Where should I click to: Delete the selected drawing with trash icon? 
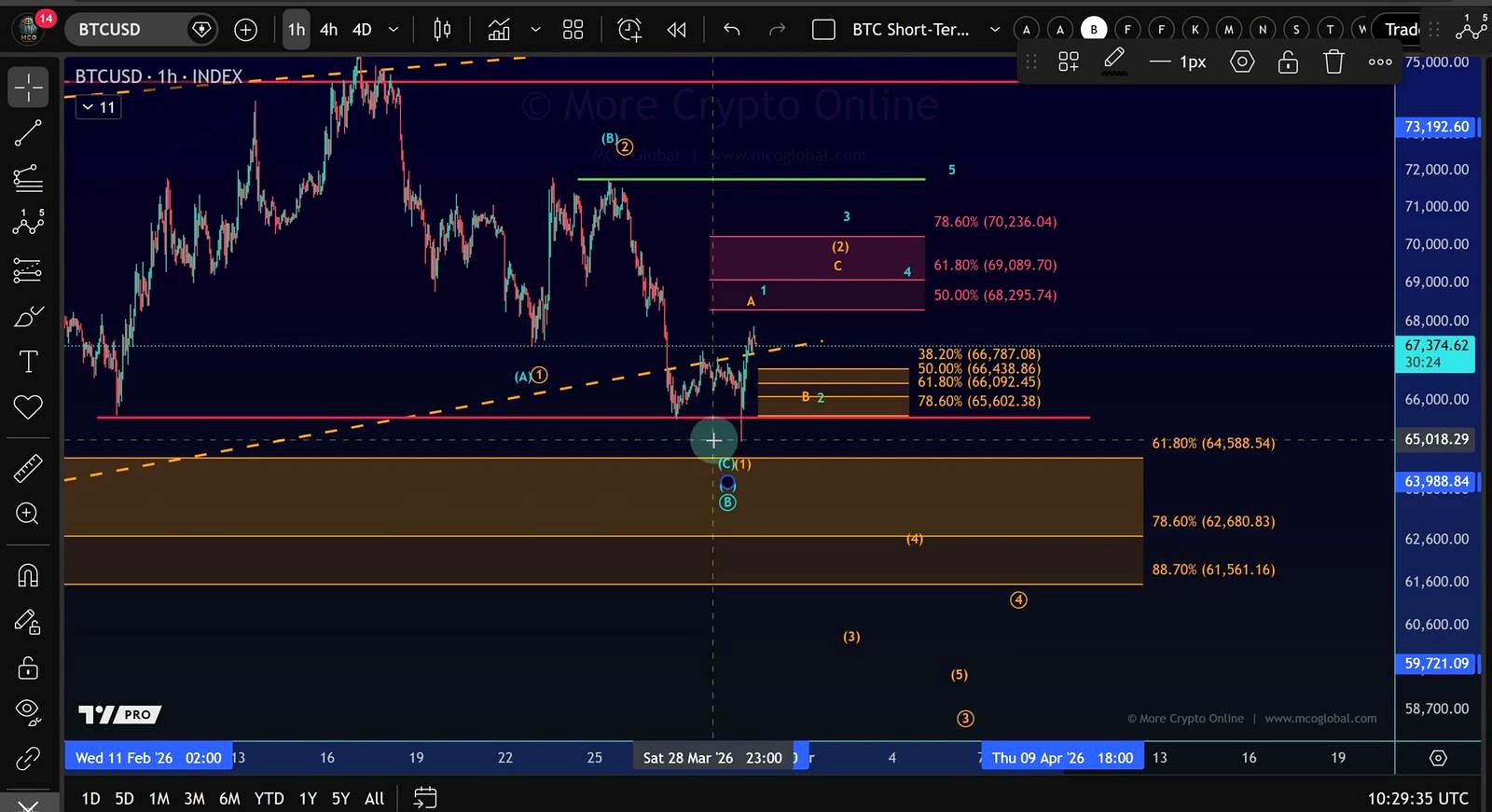(x=1334, y=62)
